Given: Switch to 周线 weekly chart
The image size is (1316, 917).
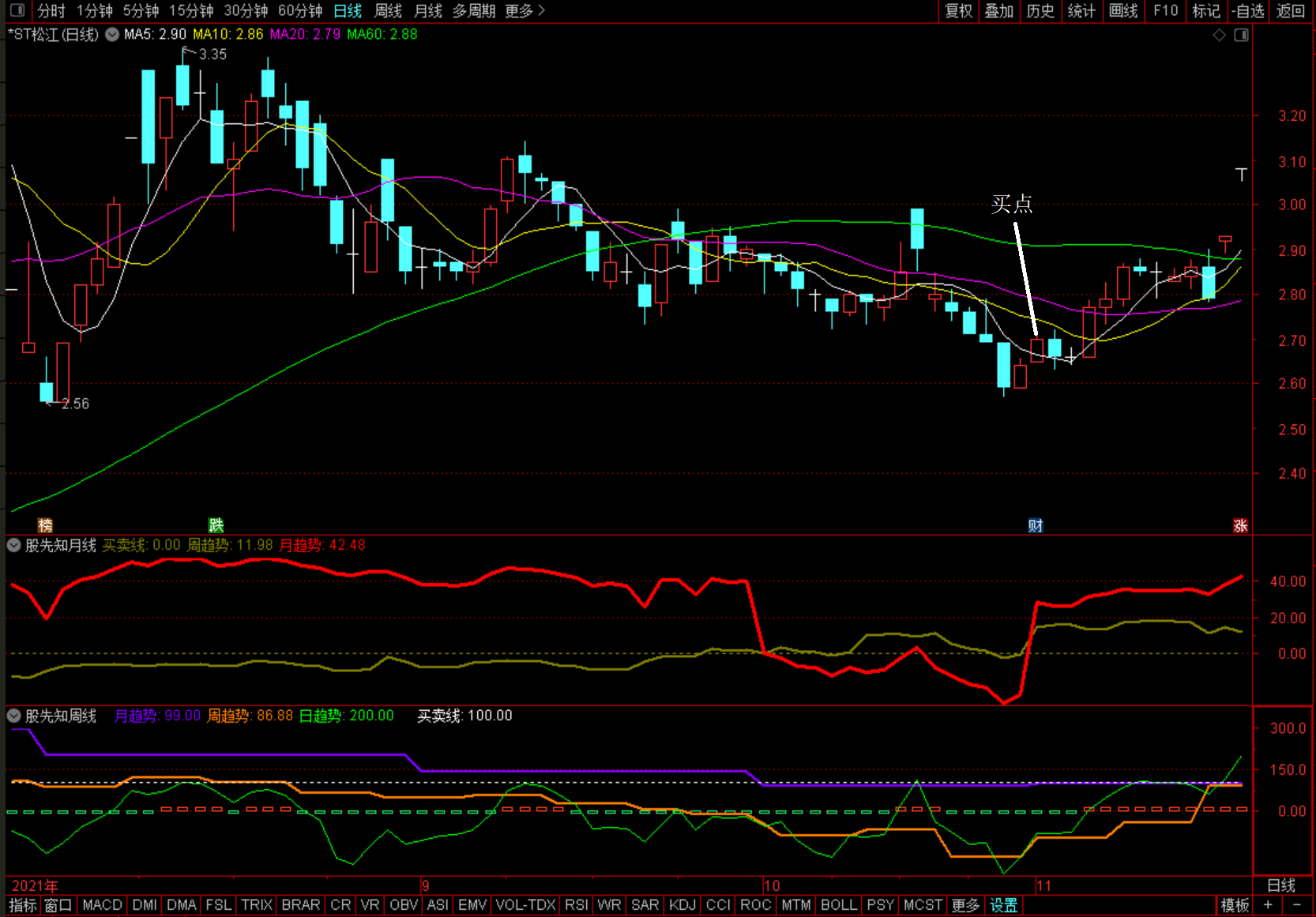Looking at the screenshot, I should [388, 10].
